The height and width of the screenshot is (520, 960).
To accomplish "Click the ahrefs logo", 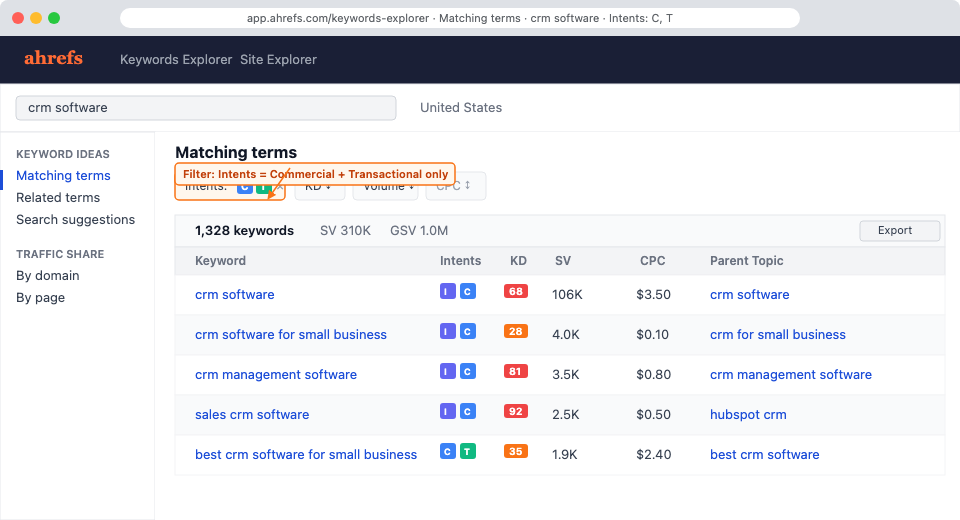I will 53,58.
